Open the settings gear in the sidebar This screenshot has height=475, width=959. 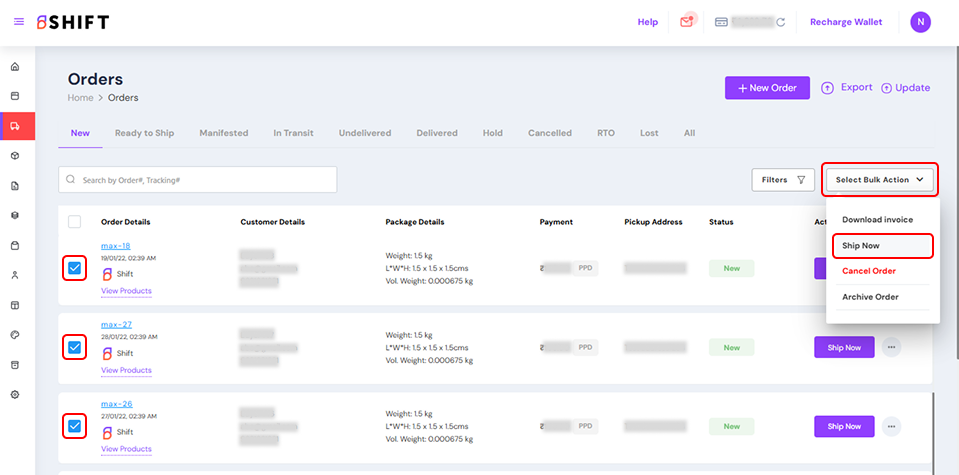click(x=15, y=394)
